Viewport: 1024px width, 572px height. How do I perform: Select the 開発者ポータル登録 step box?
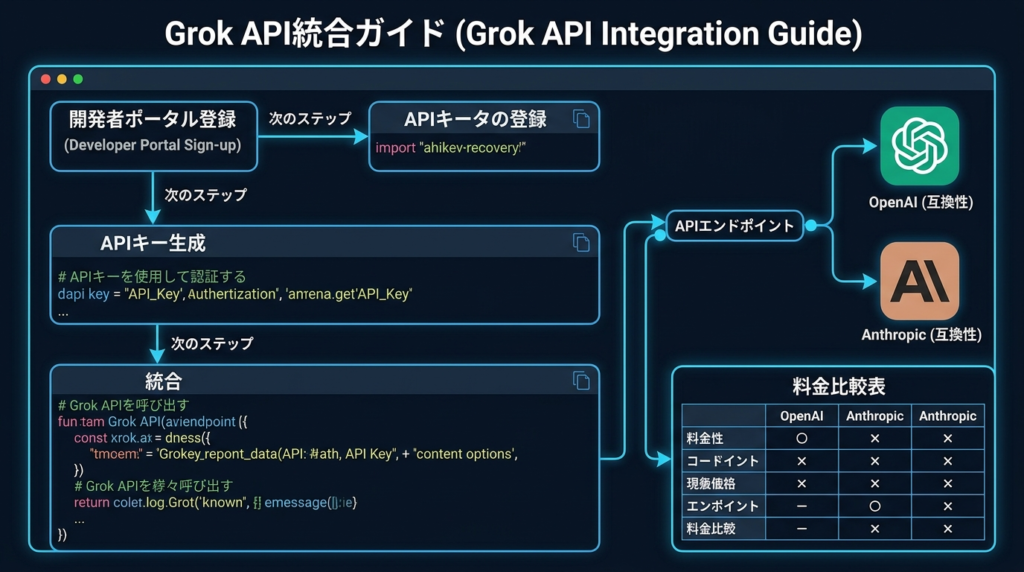152,132
